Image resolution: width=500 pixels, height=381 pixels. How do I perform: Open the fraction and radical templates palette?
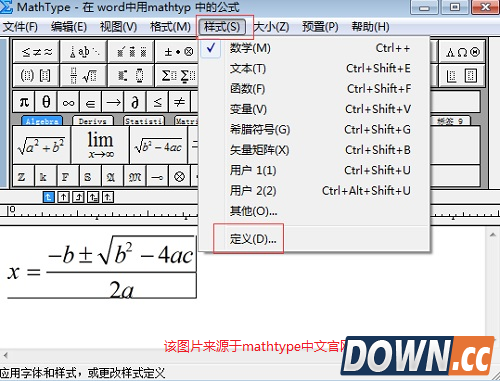coord(84,75)
